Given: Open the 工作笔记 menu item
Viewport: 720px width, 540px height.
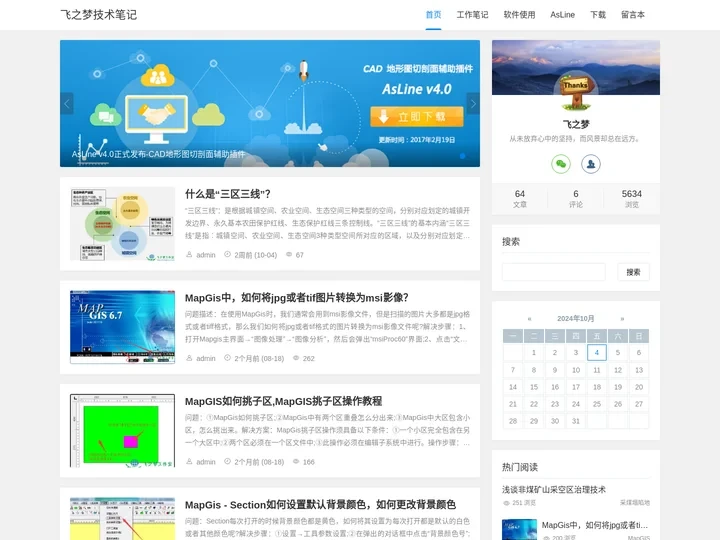Looking at the screenshot, I should tap(472, 15).
